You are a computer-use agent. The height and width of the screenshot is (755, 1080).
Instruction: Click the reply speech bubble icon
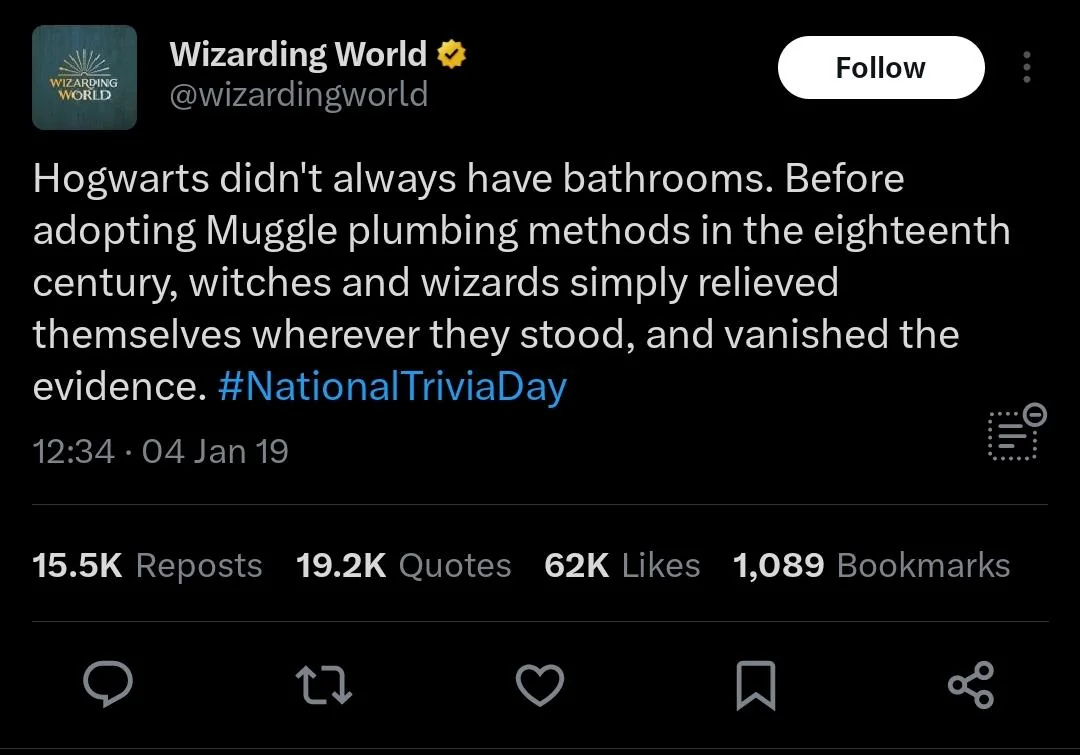108,684
